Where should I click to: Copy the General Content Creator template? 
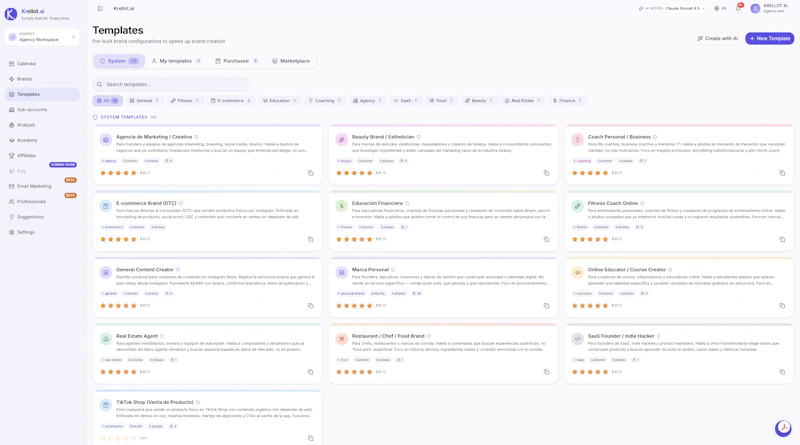tap(310, 306)
